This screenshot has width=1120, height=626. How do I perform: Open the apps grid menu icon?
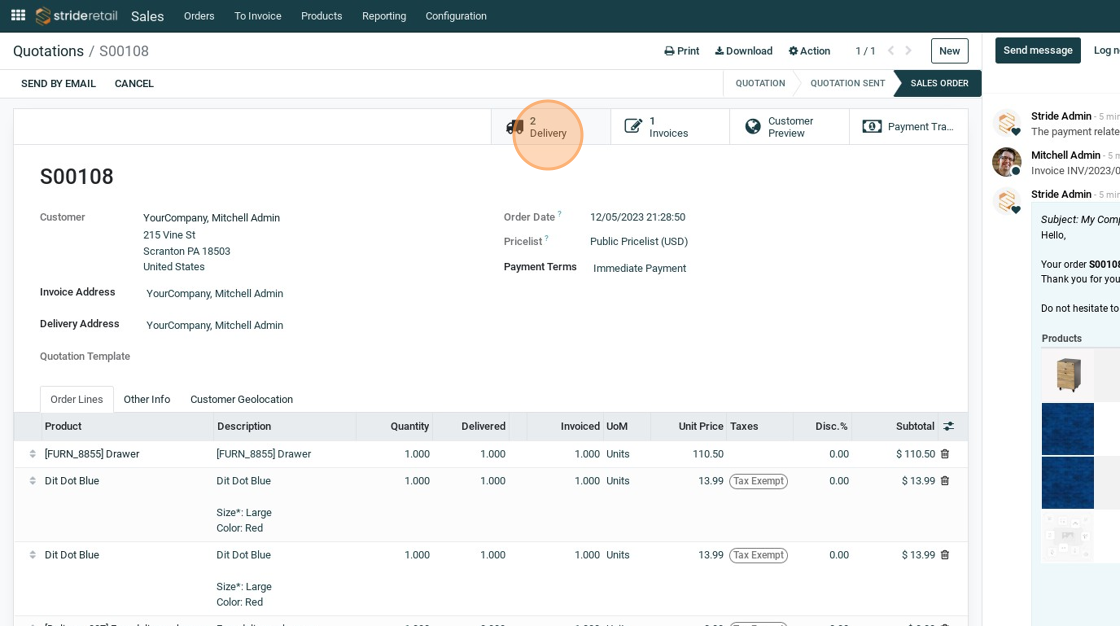18,15
